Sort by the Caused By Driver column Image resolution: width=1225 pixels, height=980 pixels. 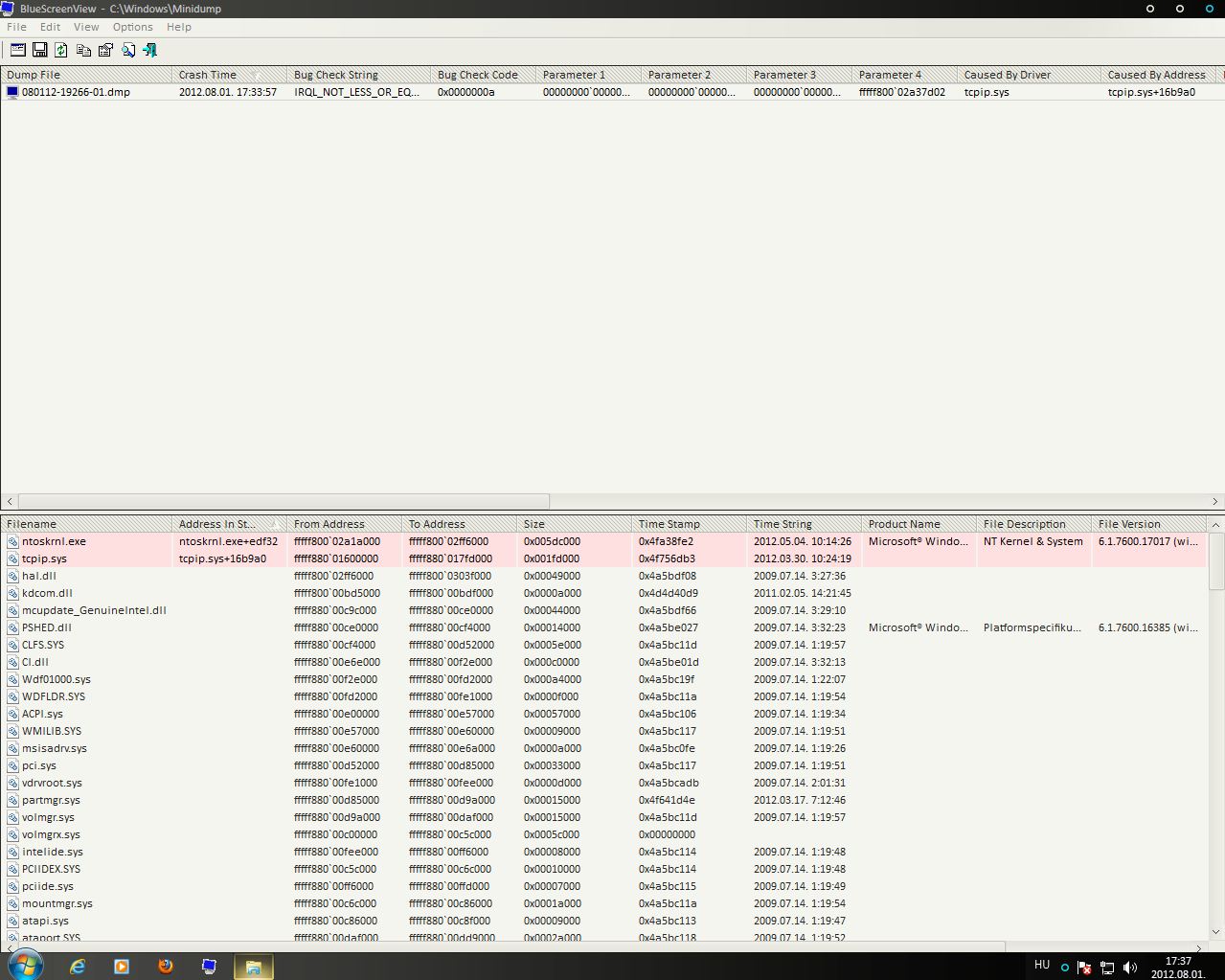[x=1030, y=75]
